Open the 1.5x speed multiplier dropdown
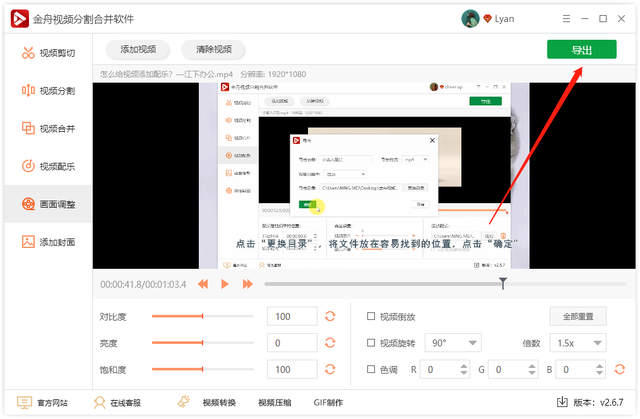 pyautogui.click(x=578, y=343)
